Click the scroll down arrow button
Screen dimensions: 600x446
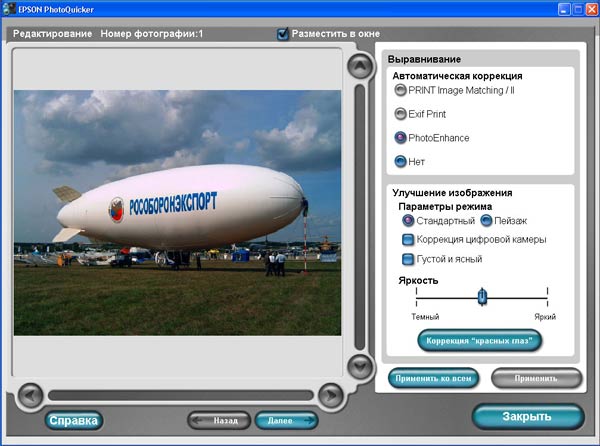coord(357,364)
